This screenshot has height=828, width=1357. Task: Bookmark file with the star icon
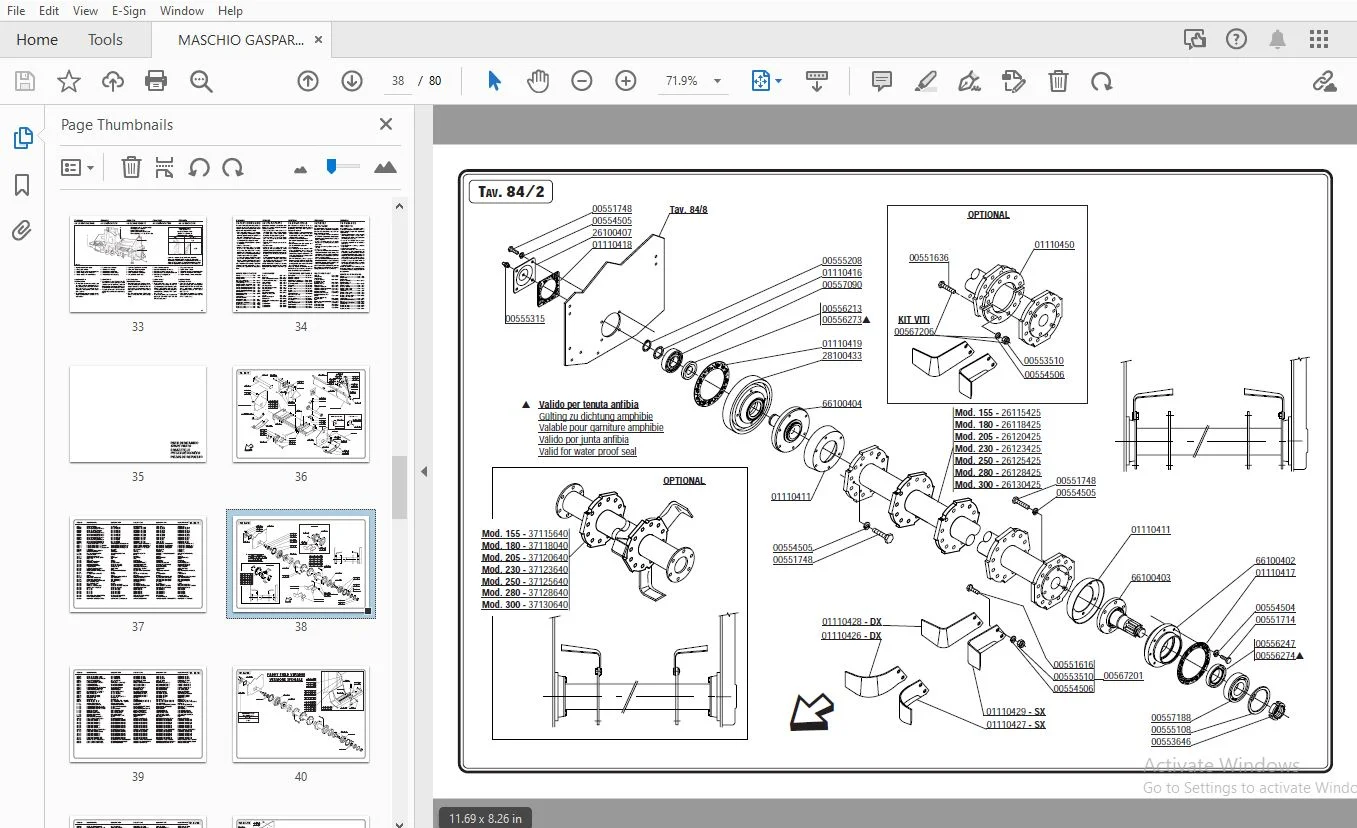click(69, 81)
